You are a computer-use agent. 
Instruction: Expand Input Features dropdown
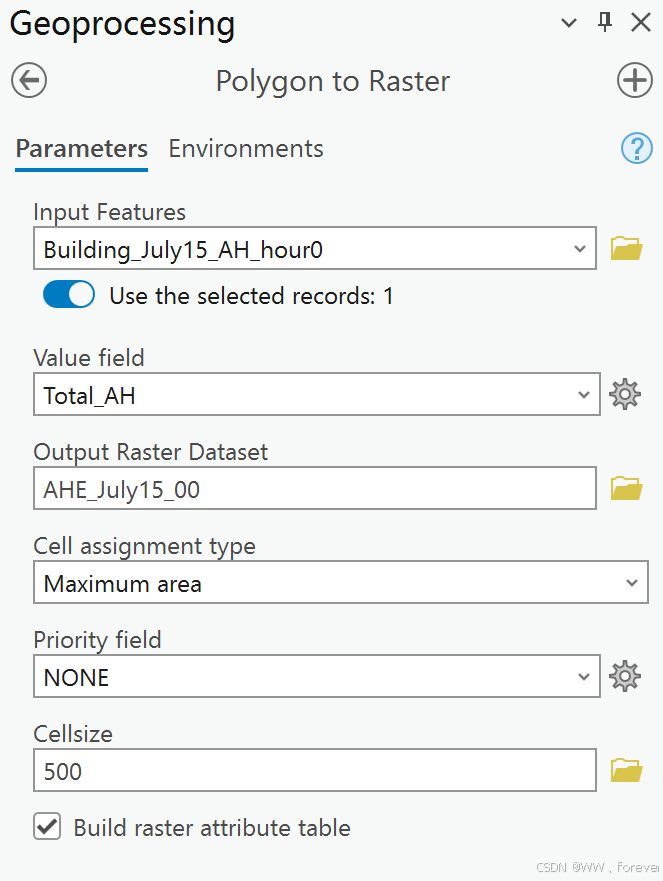pos(580,250)
